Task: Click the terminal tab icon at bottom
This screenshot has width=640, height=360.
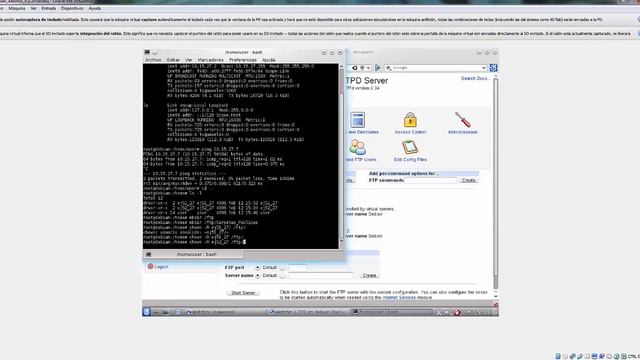Action: pyautogui.click(x=149, y=254)
